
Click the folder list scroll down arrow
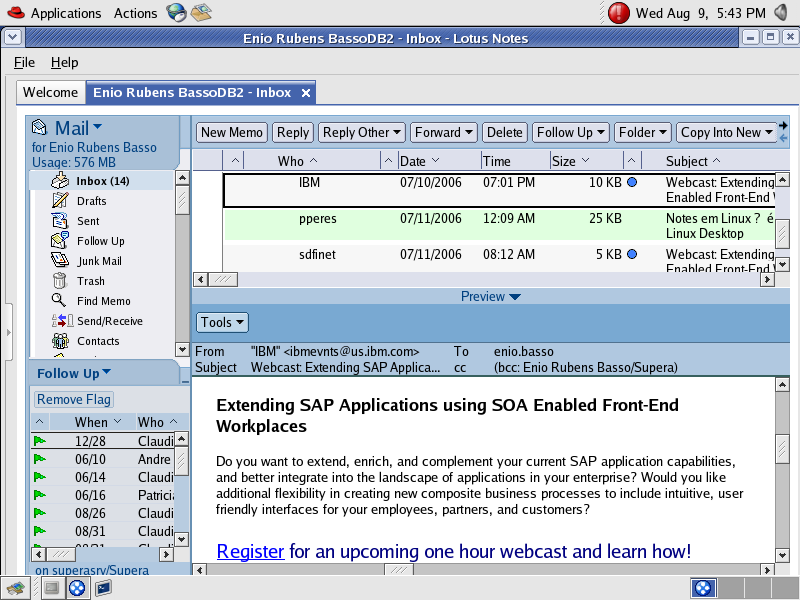click(x=182, y=349)
